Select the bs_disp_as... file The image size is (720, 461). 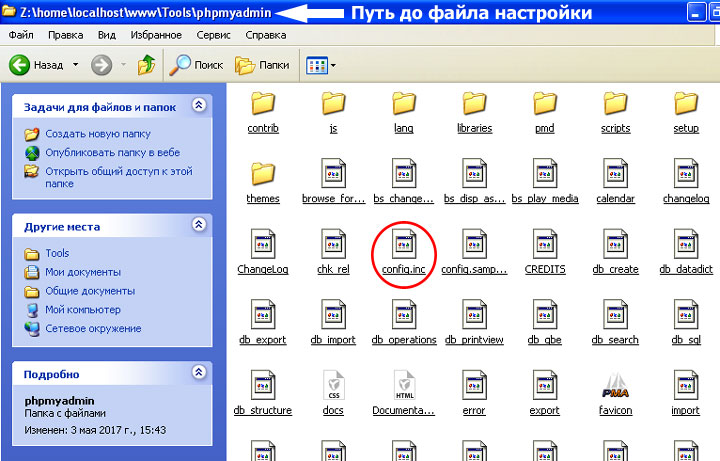coord(474,182)
